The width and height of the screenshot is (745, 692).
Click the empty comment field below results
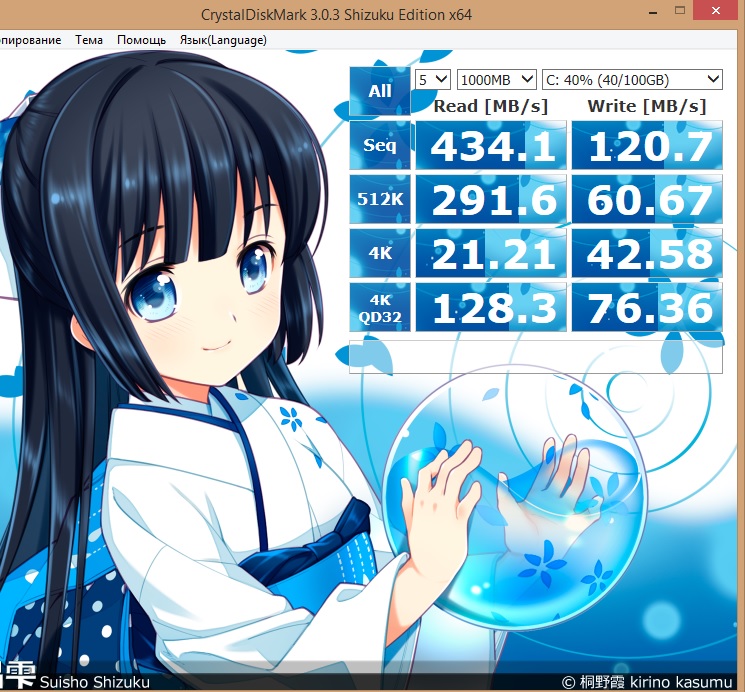click(536, 357)
